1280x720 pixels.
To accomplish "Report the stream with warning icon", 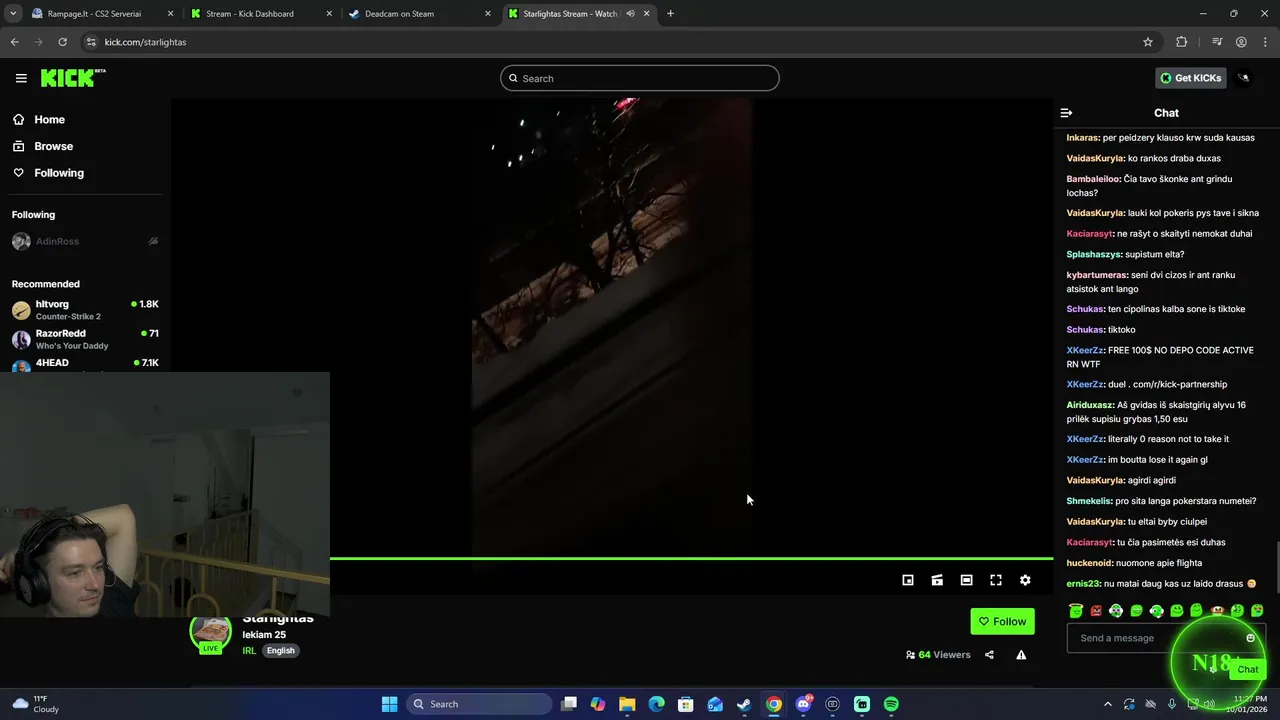I will pos(1021,655).
